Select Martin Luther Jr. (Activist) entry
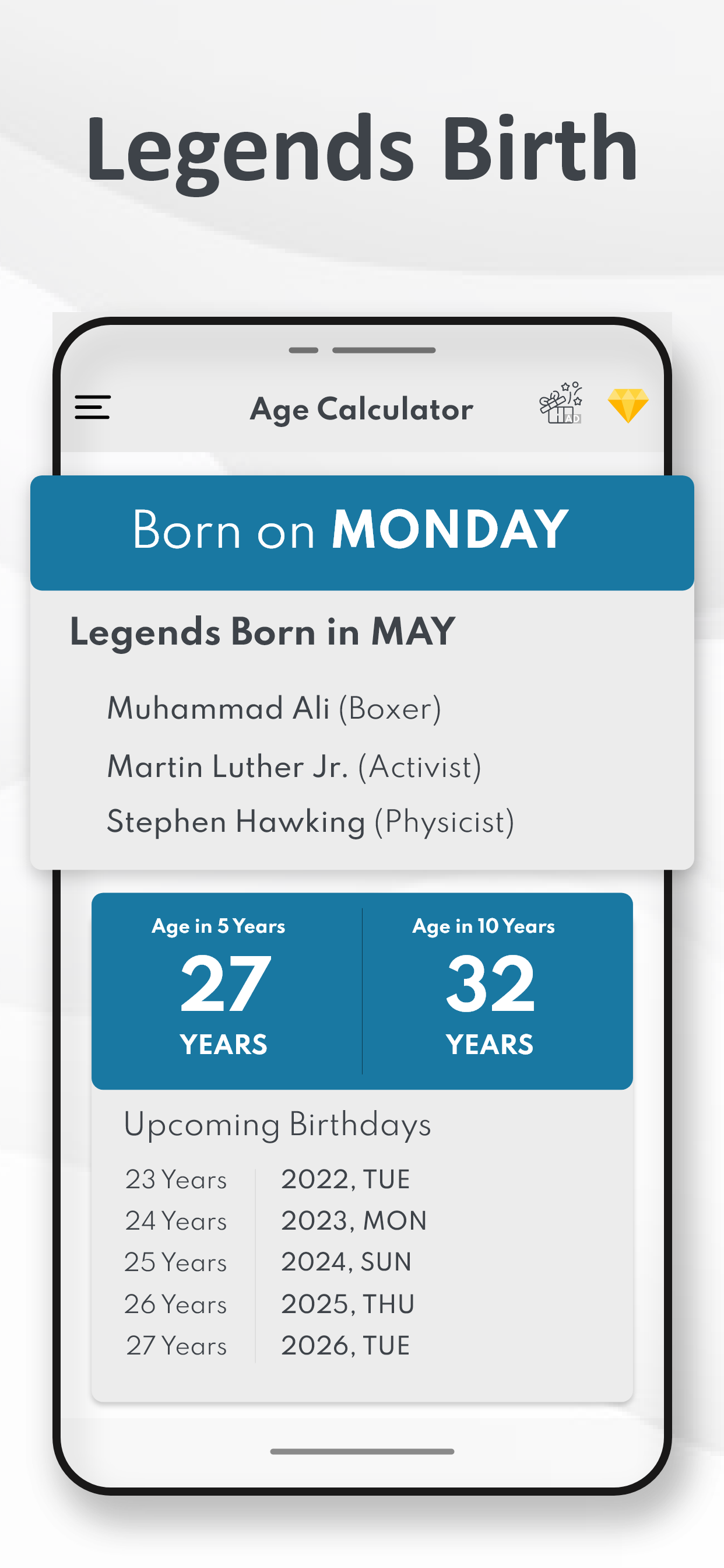Image resolution: width=724 pixels, height=1568 pixels. pyautogui.click(x=294, y=766)
